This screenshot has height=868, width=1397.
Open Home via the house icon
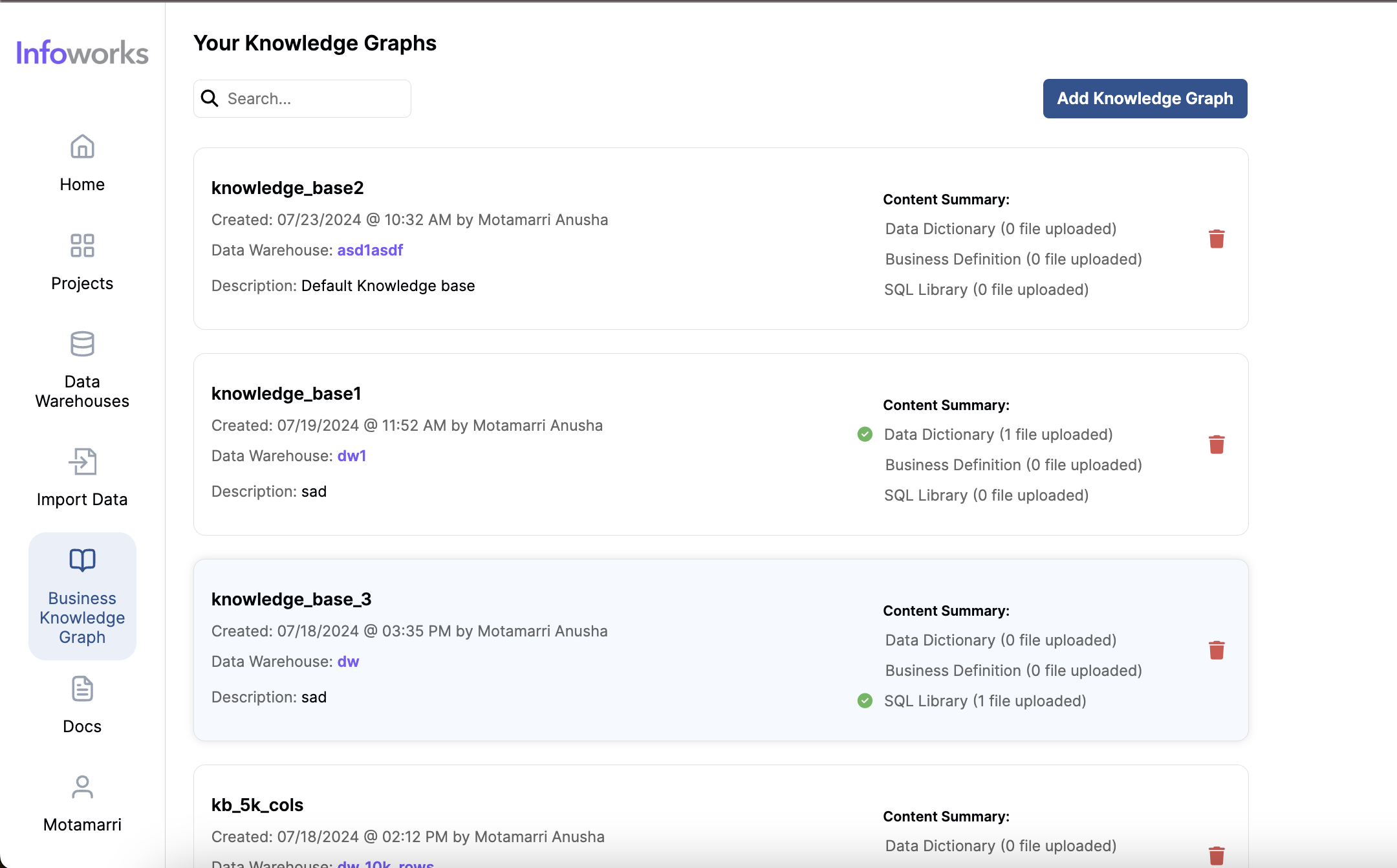[82, 146]
